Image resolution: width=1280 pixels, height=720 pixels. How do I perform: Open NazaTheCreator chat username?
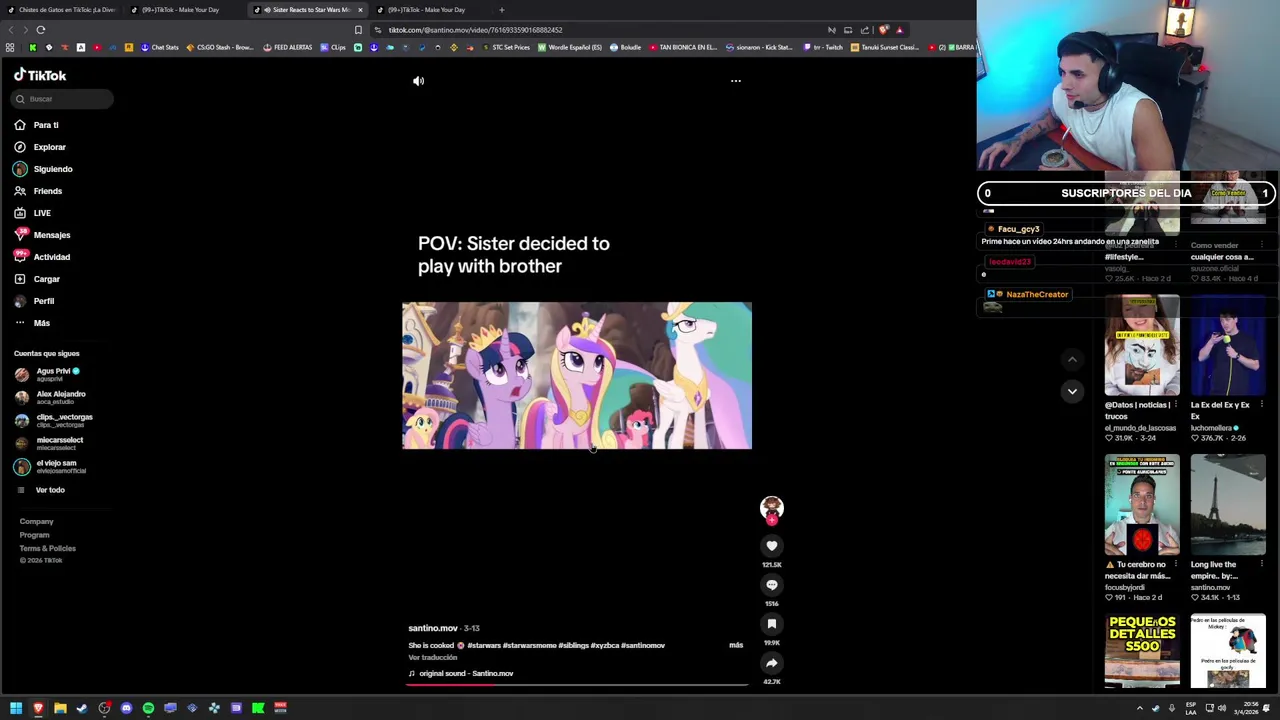click(1037, 294)
